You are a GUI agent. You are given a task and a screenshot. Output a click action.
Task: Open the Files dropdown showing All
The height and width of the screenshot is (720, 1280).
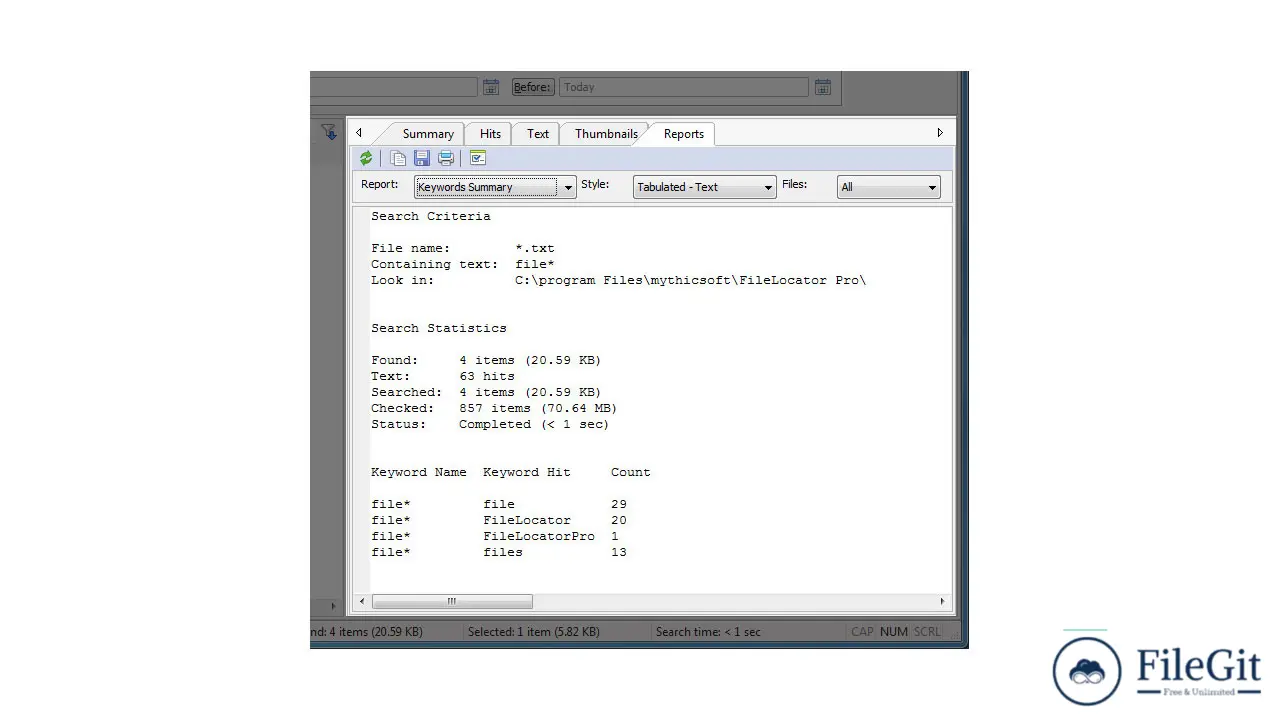click(x=889, y=187)
